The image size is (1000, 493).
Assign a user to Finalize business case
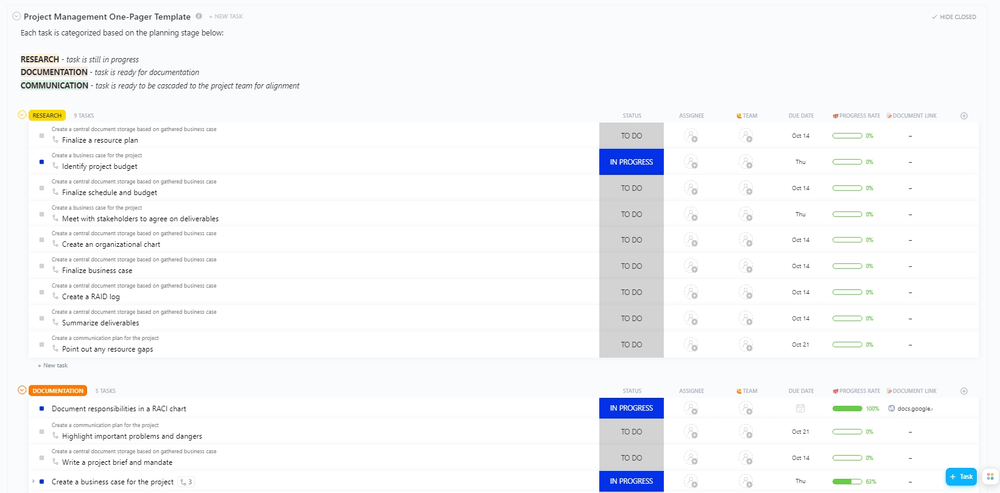click(x=691, y=266)
